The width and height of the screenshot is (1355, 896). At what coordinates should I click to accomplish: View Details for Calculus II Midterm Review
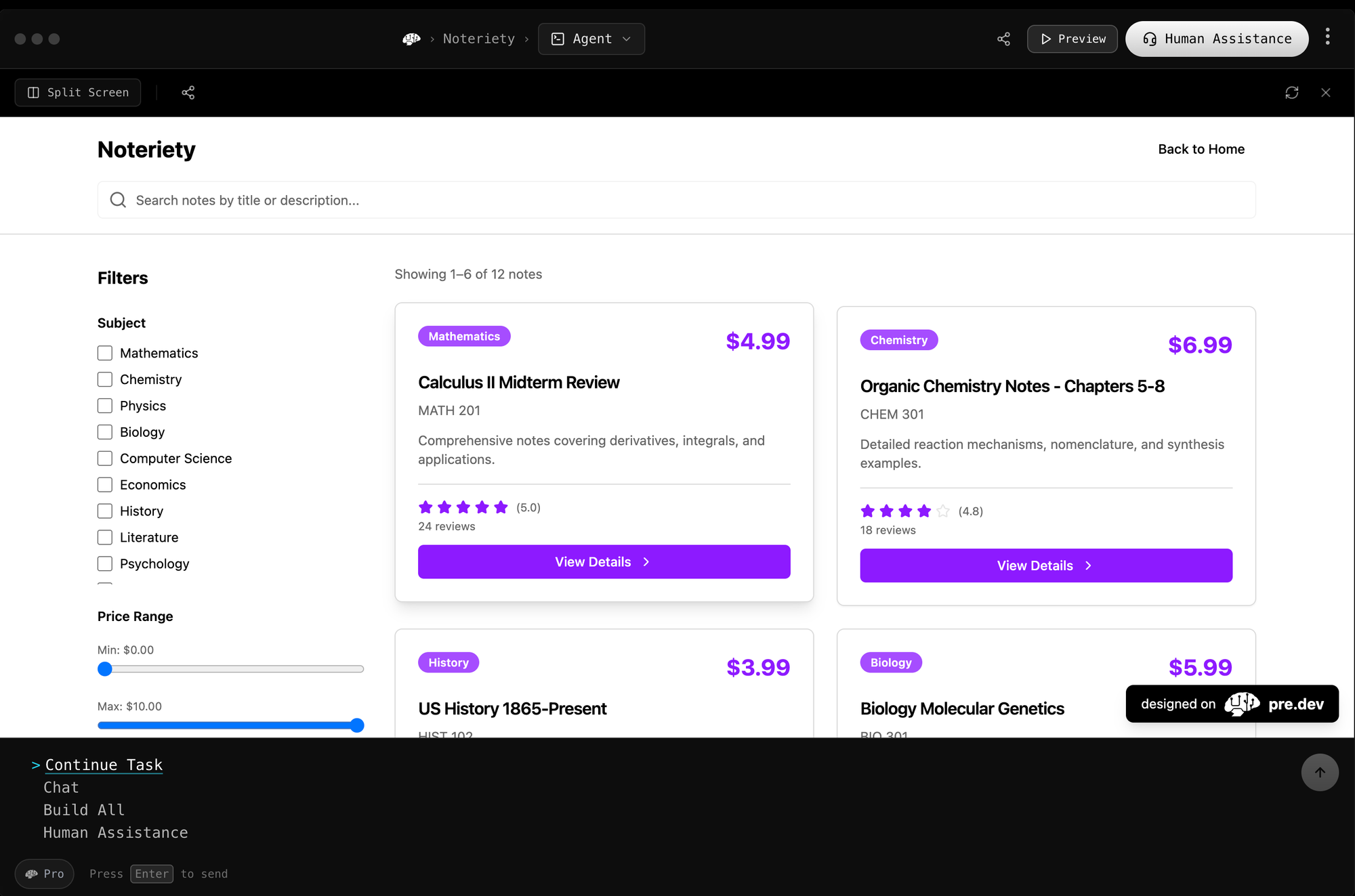pos(604,561)
